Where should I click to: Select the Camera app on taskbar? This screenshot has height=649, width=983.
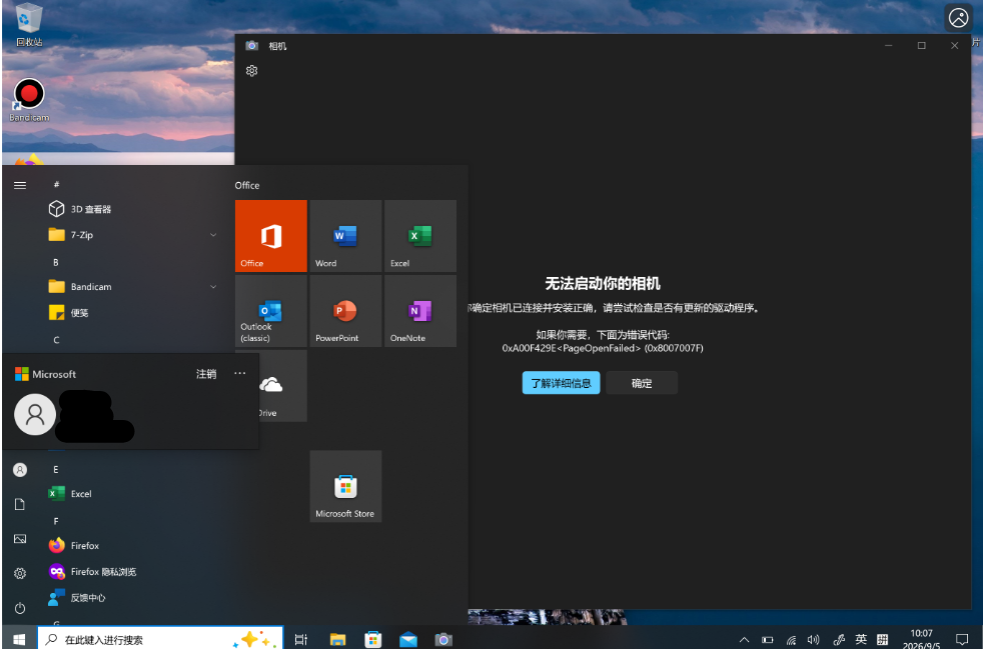[443, 639]
